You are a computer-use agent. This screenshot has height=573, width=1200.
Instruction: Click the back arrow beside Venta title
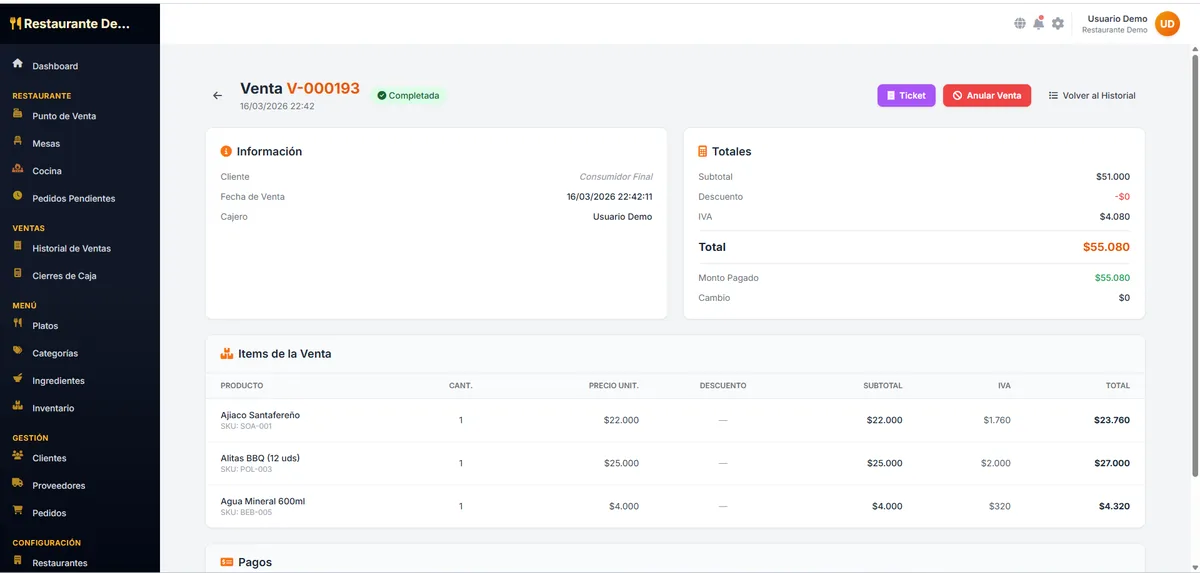[x=217, y=96]
